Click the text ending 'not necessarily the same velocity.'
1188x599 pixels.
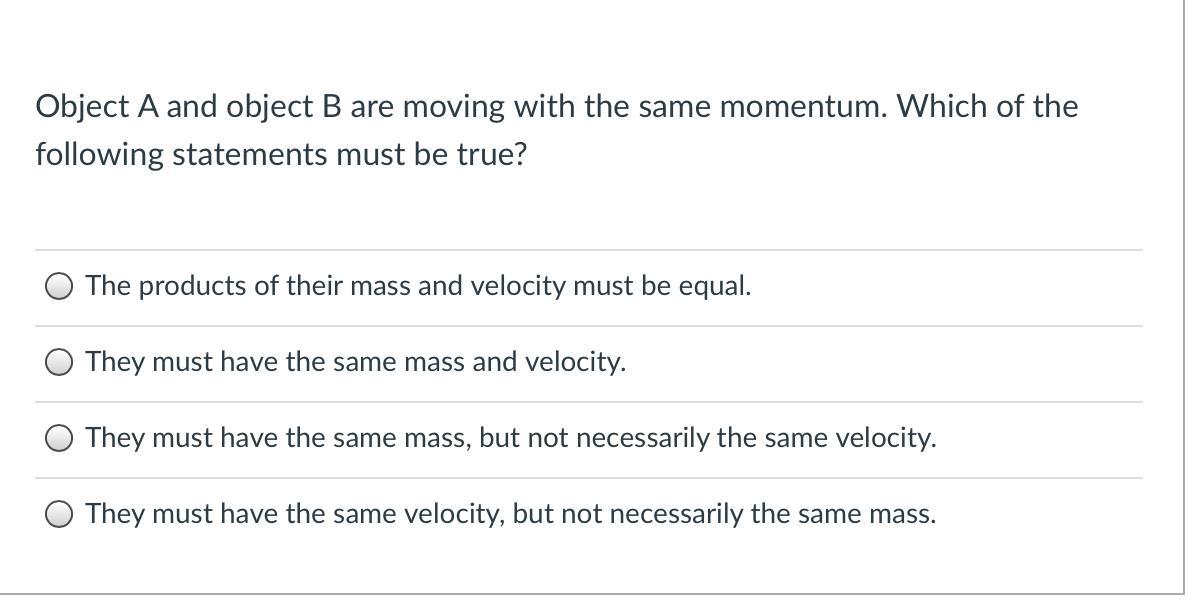tap(511, 438)
